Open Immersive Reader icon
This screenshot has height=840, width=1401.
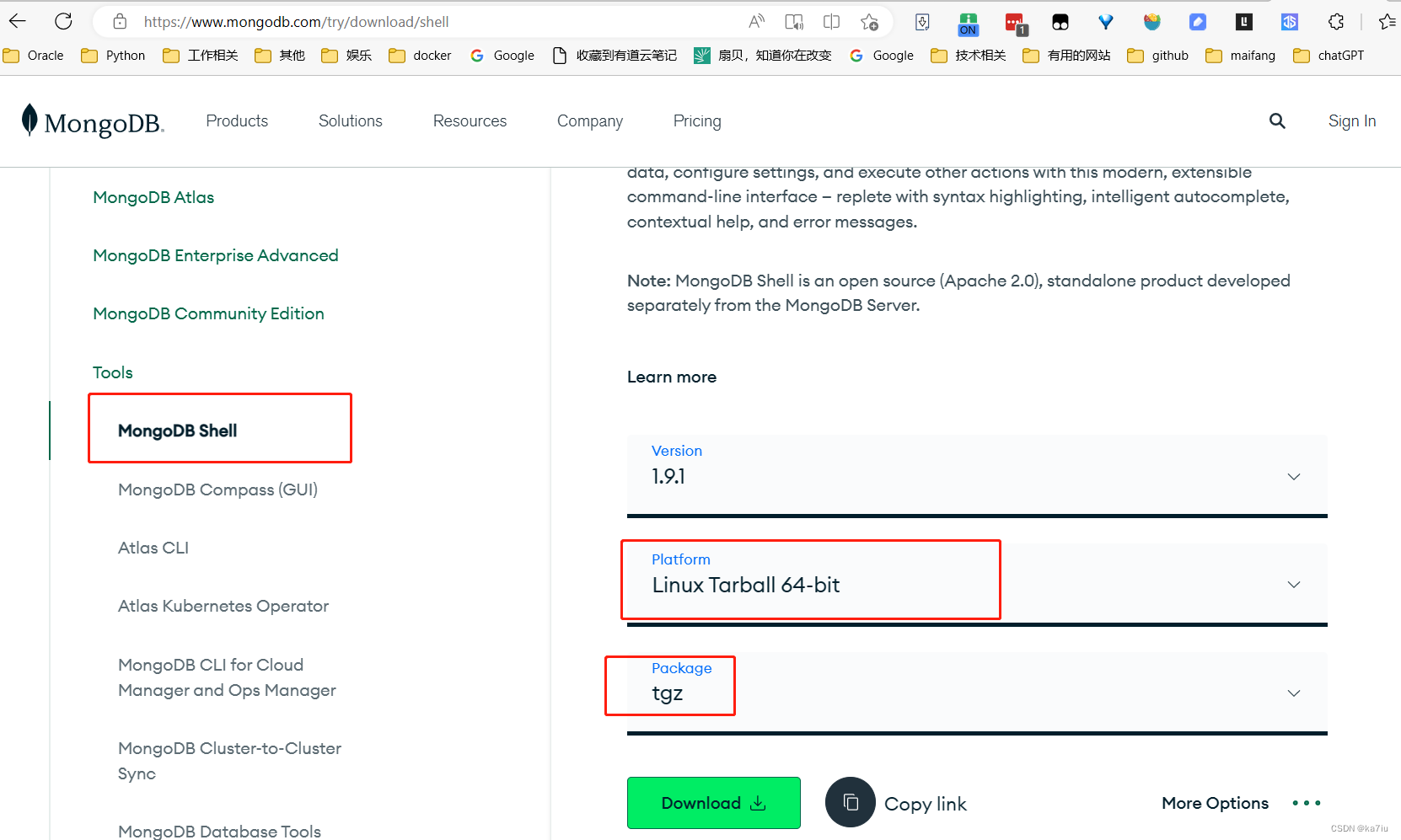(x=793, y=21)
